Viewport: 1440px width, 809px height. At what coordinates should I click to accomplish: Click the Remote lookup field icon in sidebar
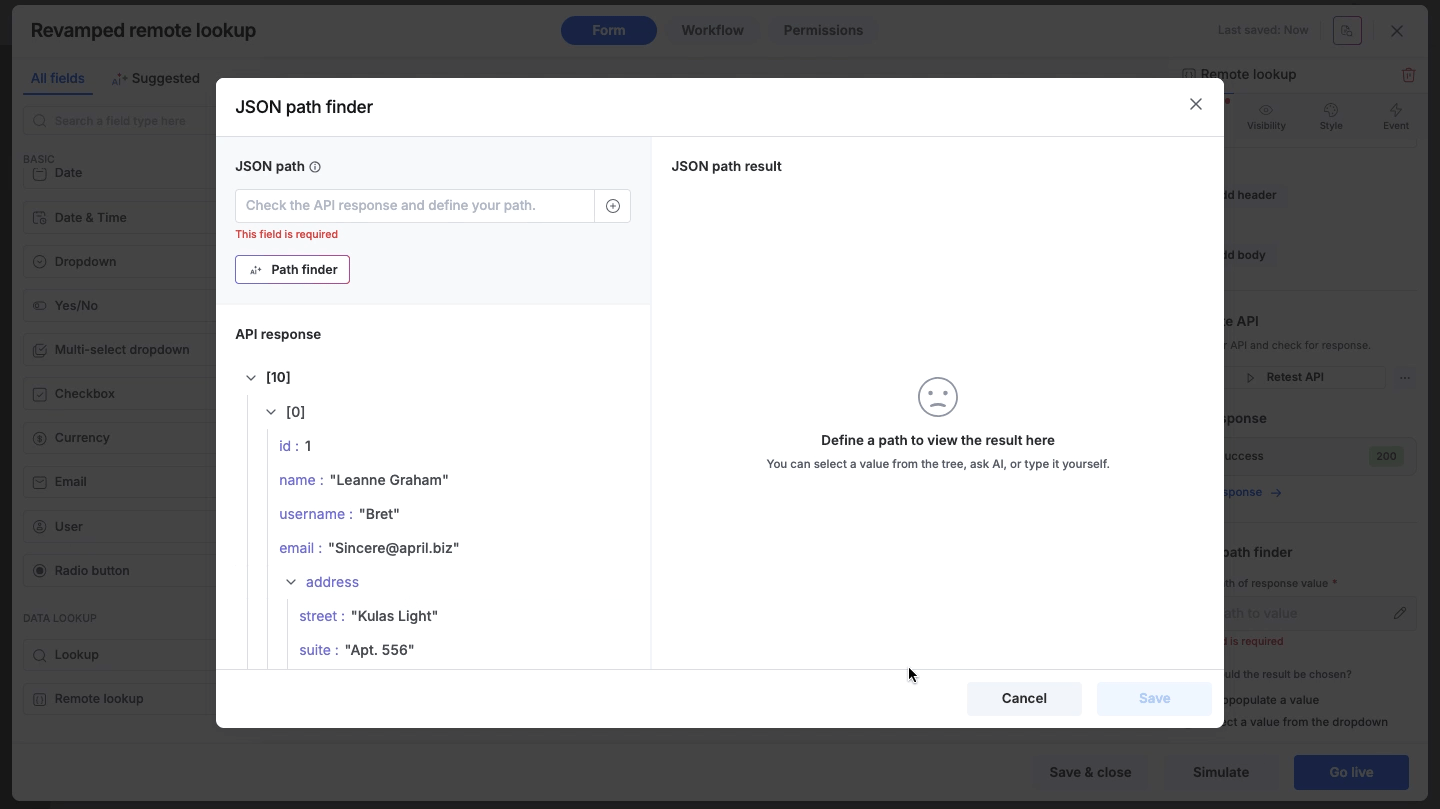coord(40,699)
